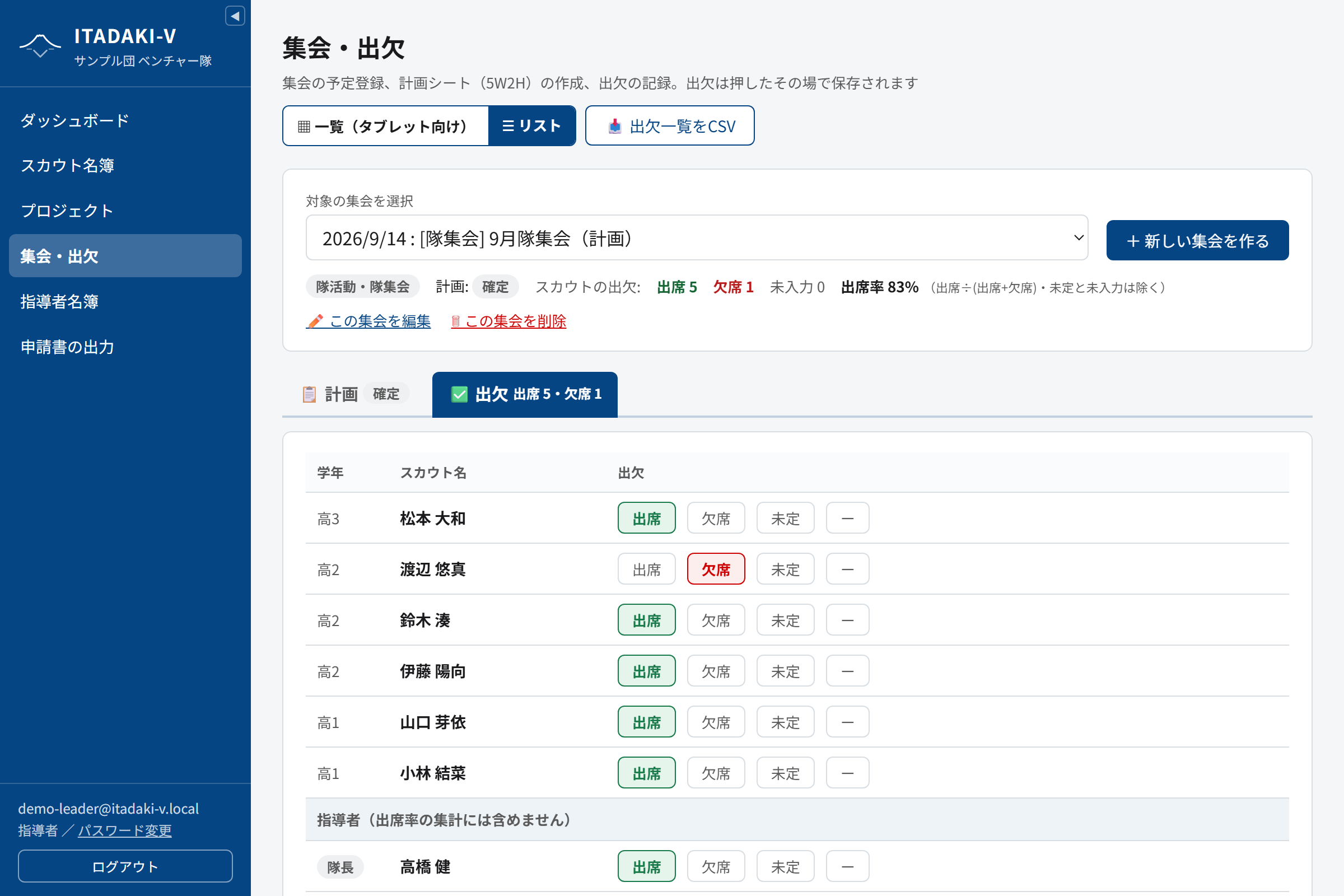Mark 鈴木 湊 as 出席

coord(646,620)
